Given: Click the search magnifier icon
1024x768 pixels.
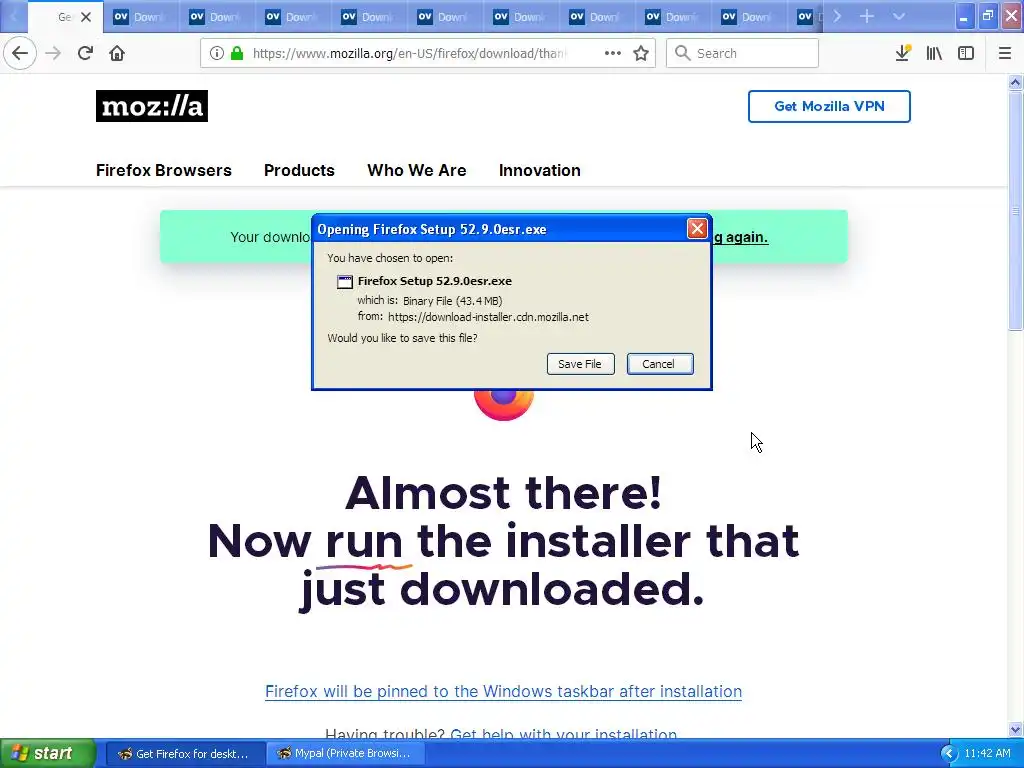Looking at the screenshot, I should coord(682,54).
